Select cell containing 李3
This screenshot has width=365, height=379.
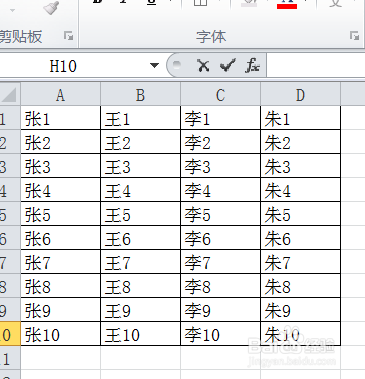tap(220, 166)
